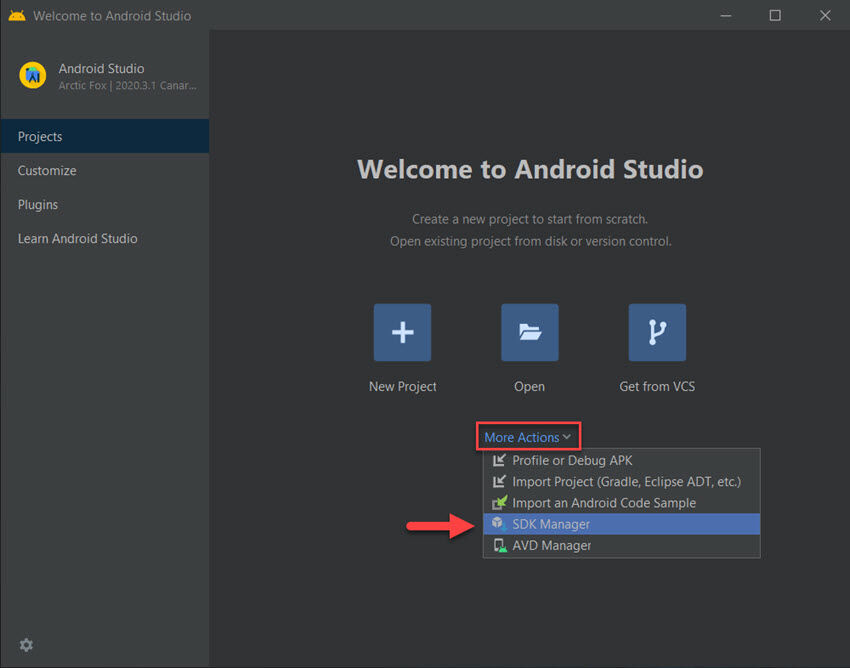The width and height of the screenshot is (850, 668).
Task: Switch to the Plugins section
Action: (37, 204)
